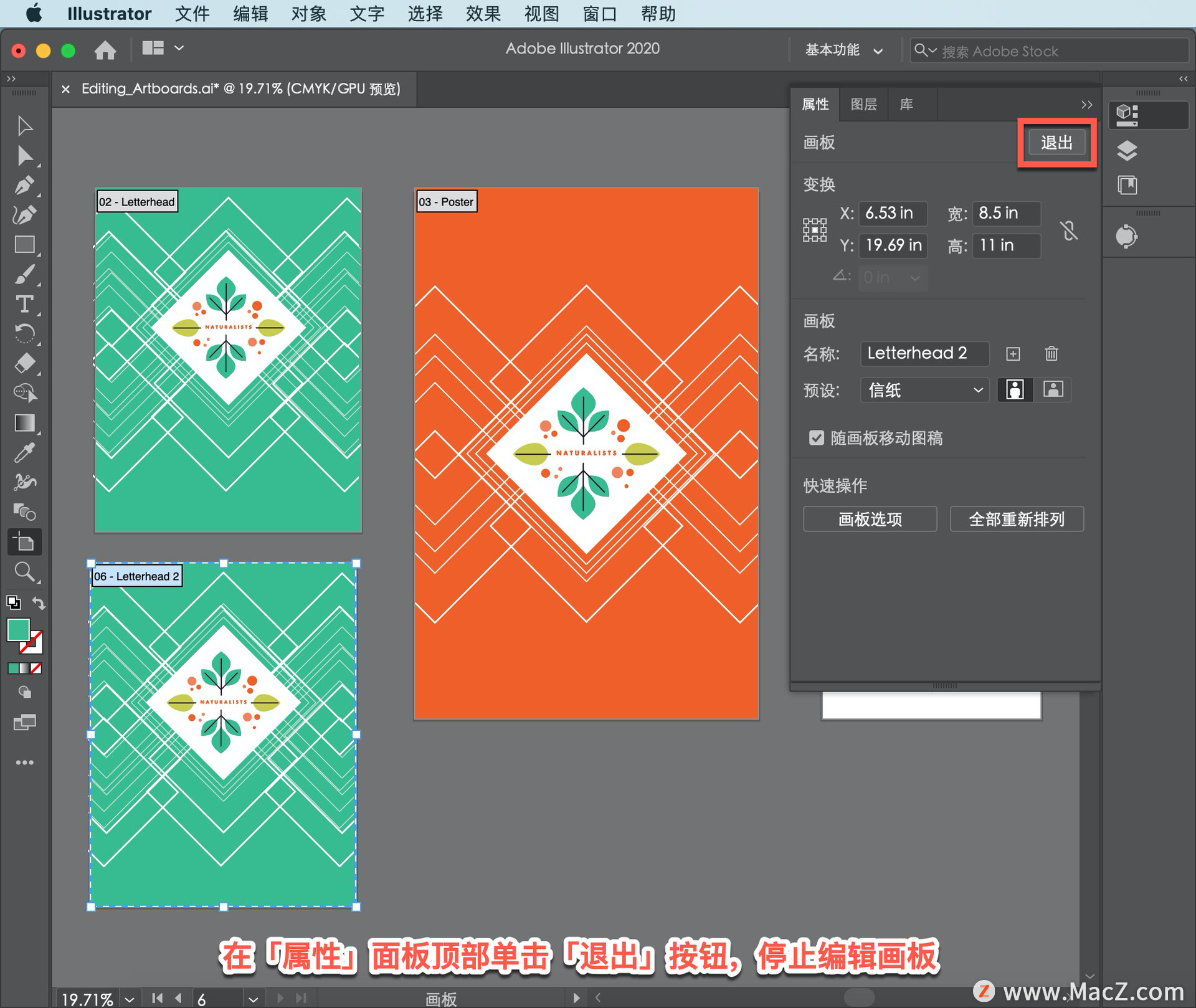The image size is (1196, 1008).
Task: Uncheck 随画板移动图稿 checkbox
Action: pyautogui.click(x=816, y=438)
